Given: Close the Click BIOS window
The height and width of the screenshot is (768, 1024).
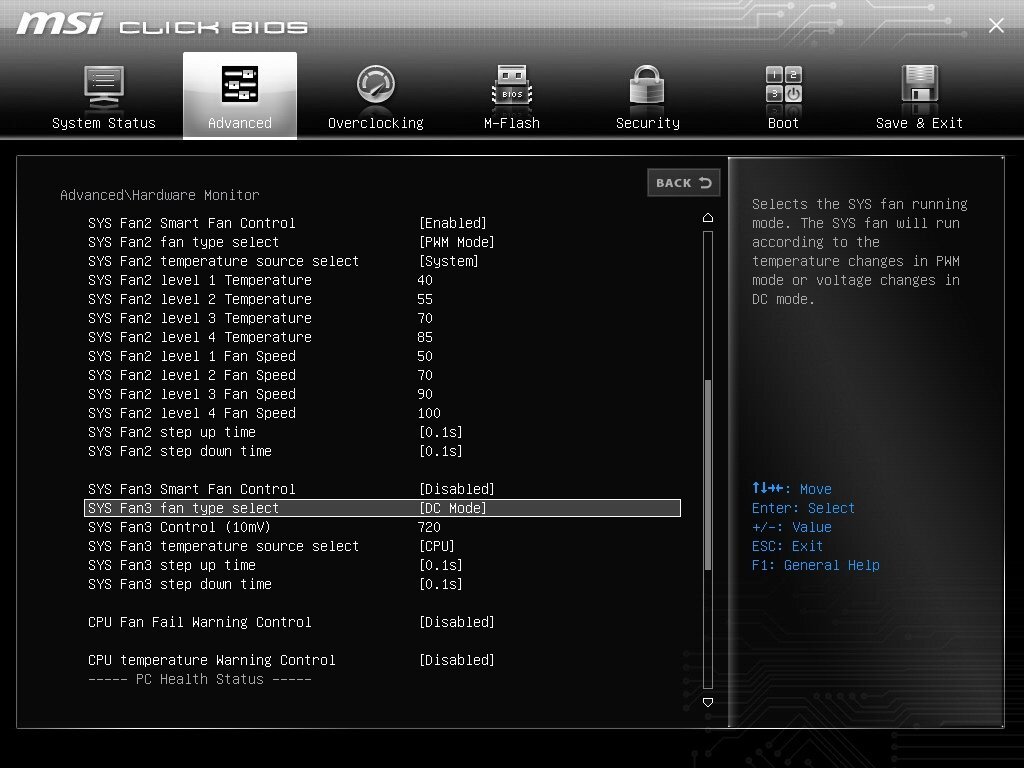Looking at the screenshot, I should coord(996,25).
